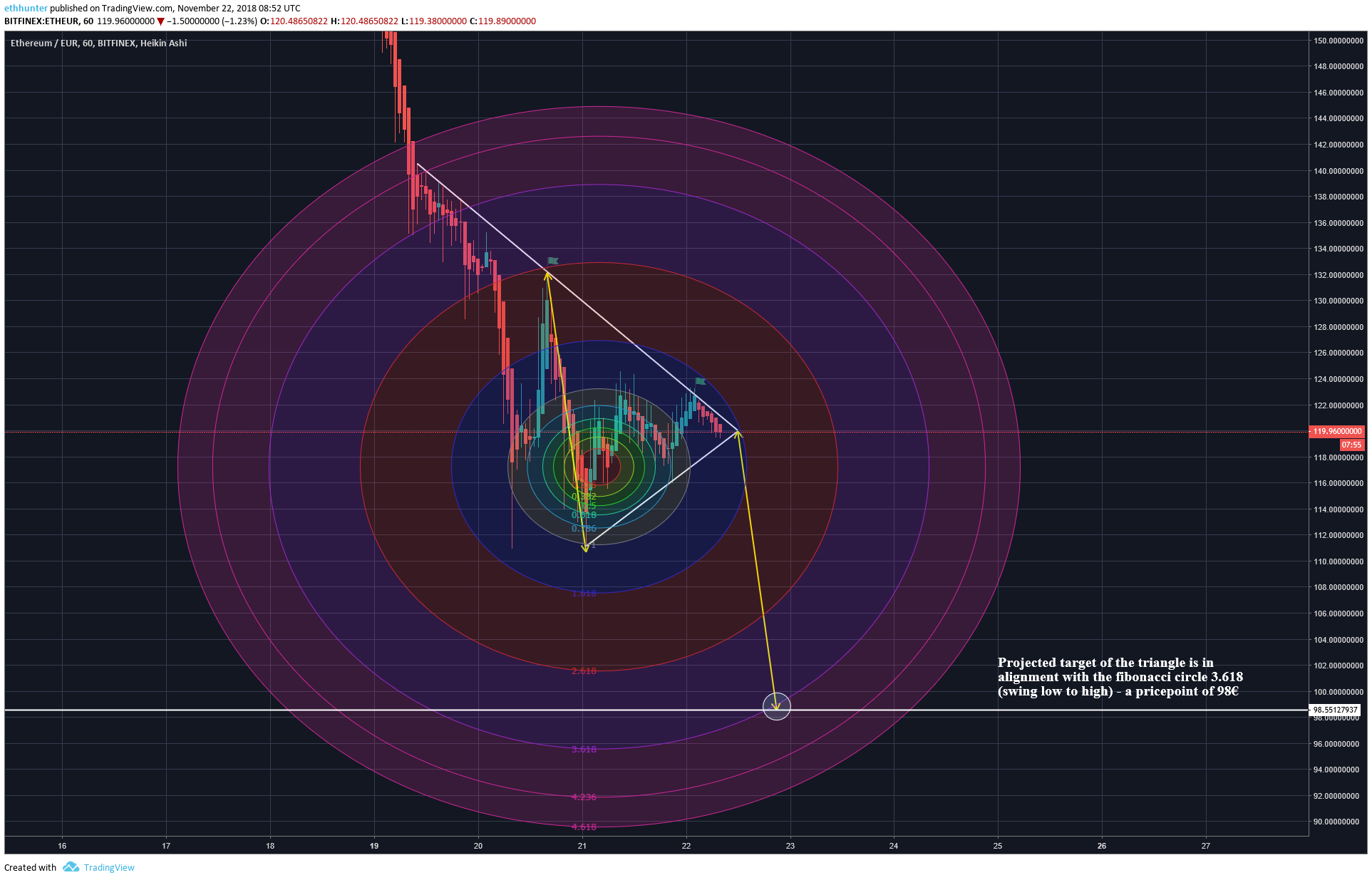Image resolution: width=1372 pixels, height=880 pixels.
Task: Click the 2.618 Fibonacci circle label
Action: point(584,671)
